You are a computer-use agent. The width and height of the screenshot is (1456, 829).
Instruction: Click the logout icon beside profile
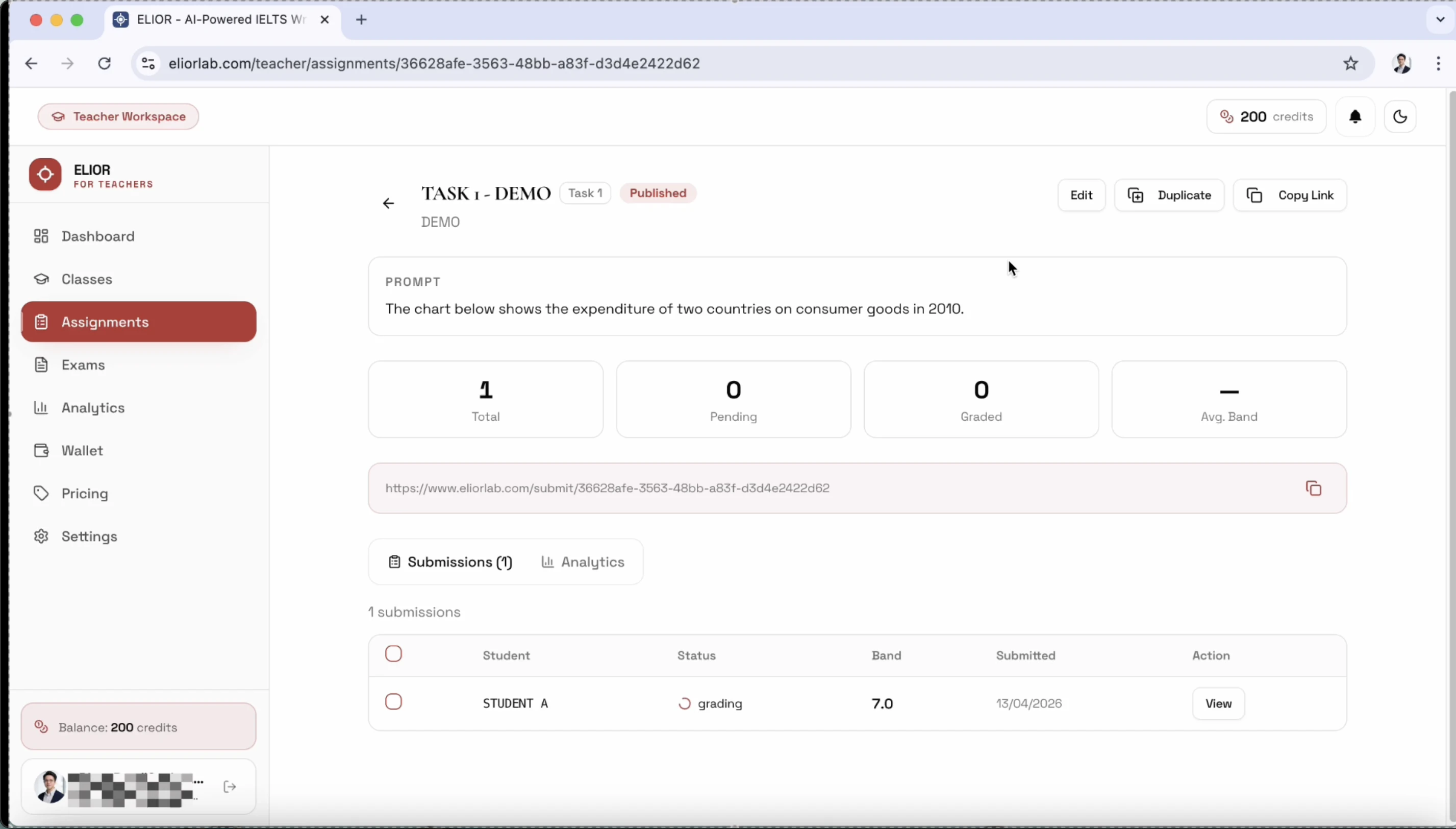[230, 787]
